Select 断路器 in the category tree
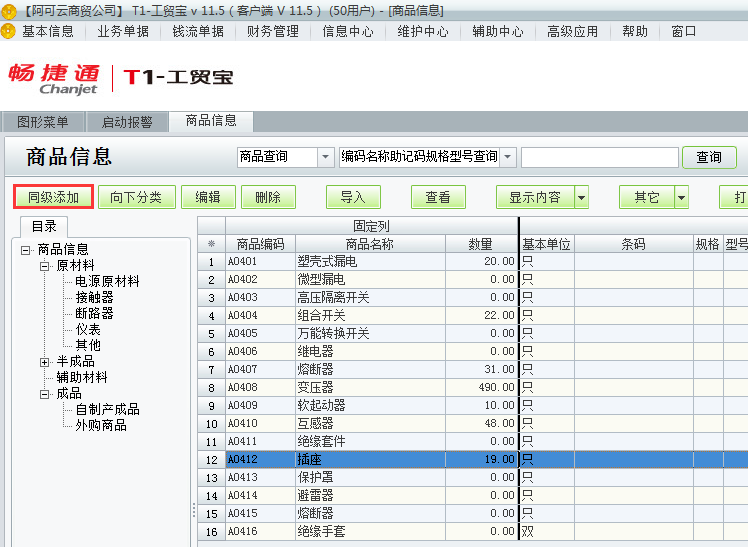This screenshot has width=748, height=547. point(95,314)
